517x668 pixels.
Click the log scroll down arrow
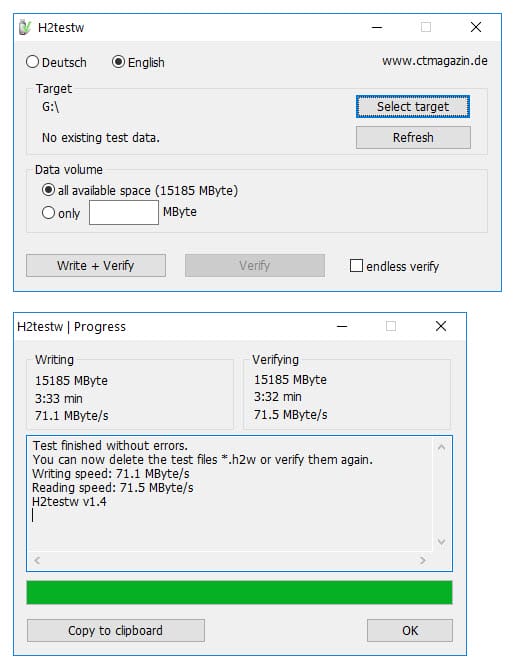(x=442, y=541)
